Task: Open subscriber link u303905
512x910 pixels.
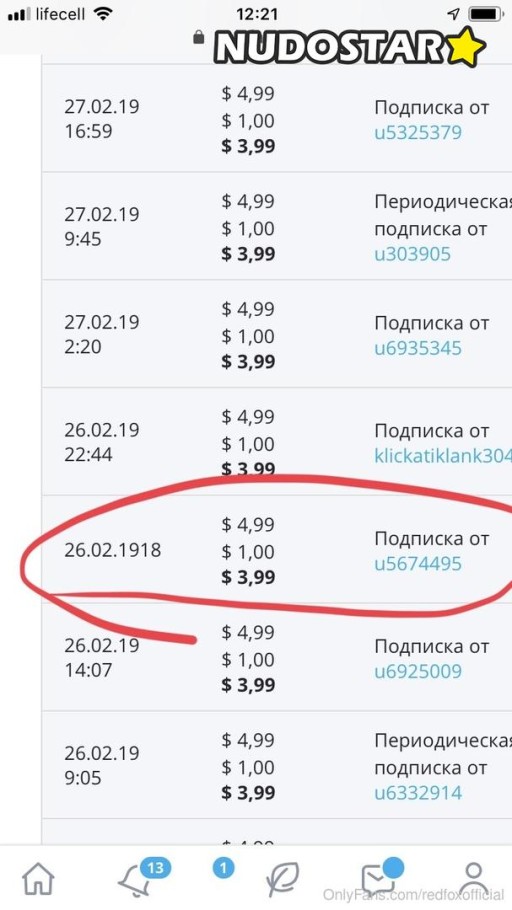Action: click(x=412, y=254)
